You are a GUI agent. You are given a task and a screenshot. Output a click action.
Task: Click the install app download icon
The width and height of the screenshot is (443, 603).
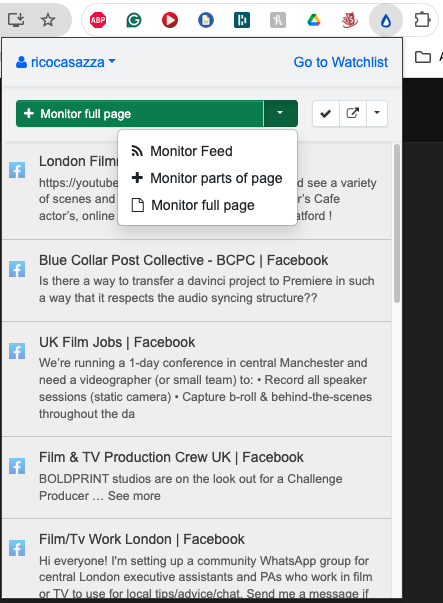coord(16,20)
